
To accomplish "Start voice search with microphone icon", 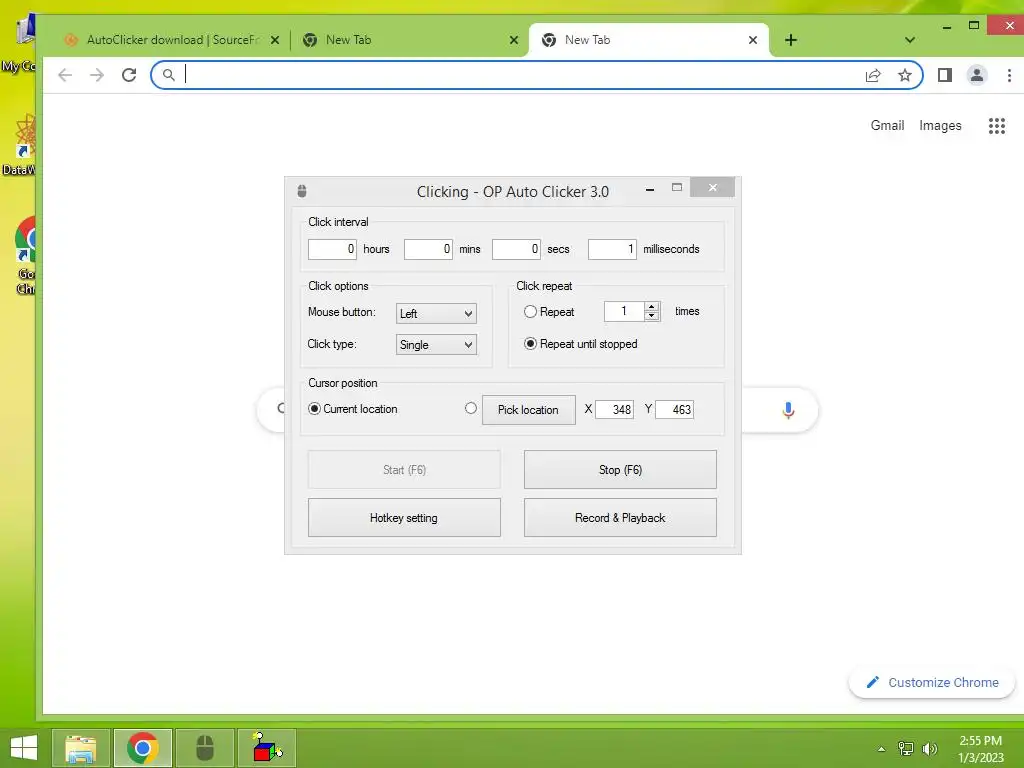I will (788, 410).
